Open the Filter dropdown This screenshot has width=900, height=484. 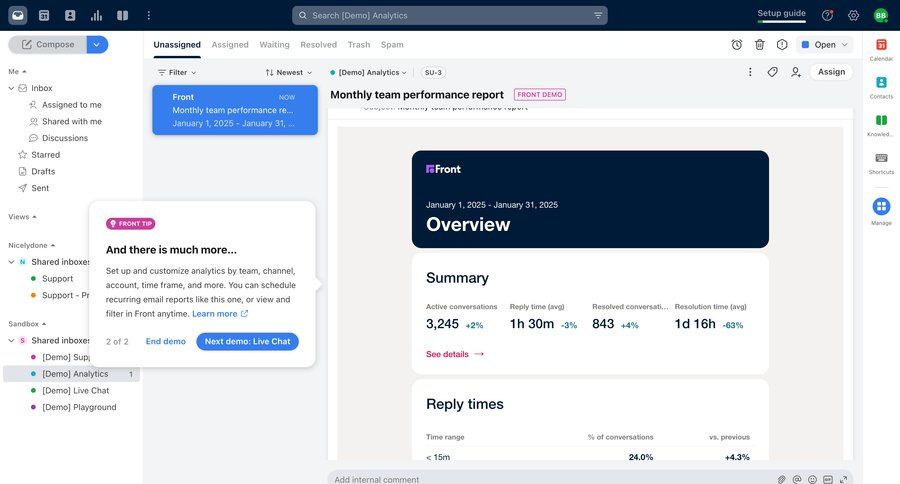click(177, 72)
